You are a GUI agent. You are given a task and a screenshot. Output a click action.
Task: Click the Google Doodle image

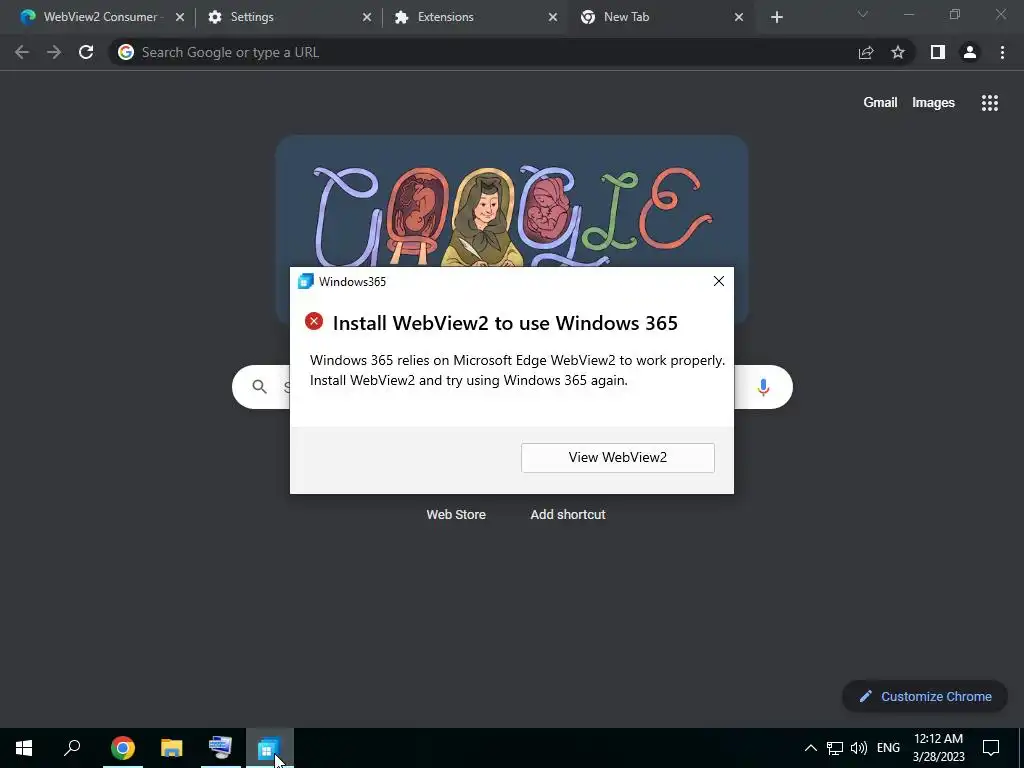511,201
